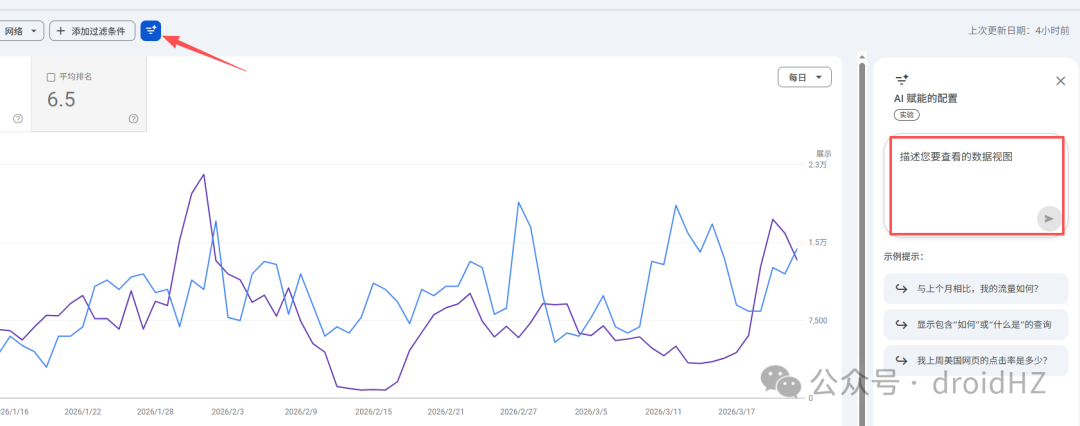Open the 网络 search type dropdown

(22, 31)
